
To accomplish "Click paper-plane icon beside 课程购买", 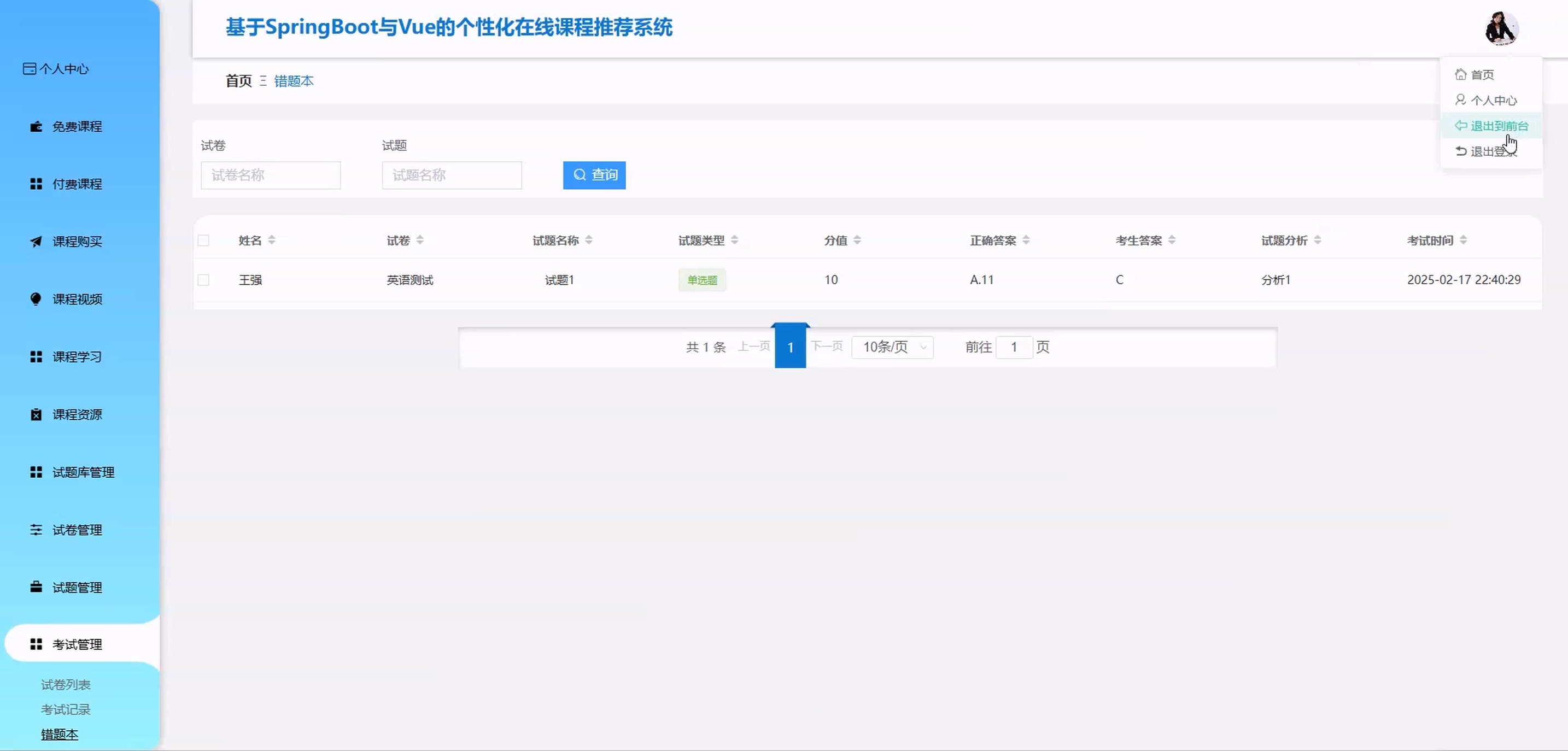I will coord(36,242).
